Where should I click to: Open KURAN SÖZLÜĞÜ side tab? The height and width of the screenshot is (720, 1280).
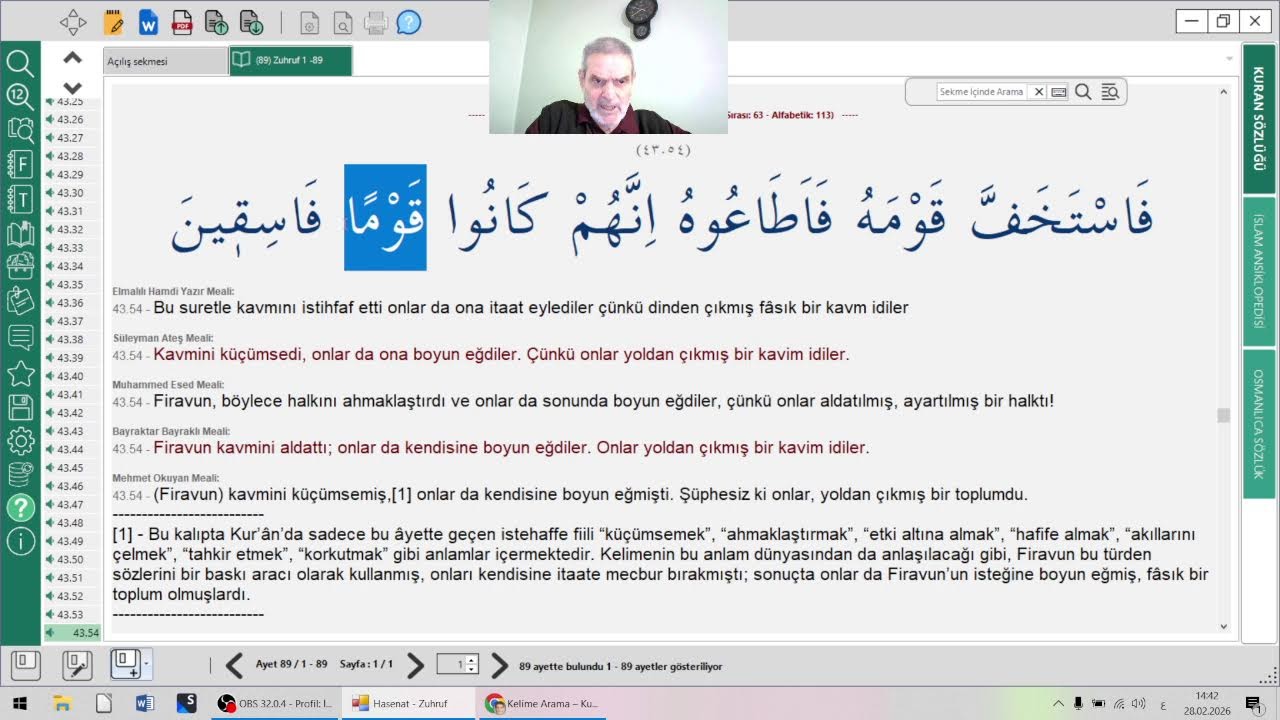(1259, 119)
